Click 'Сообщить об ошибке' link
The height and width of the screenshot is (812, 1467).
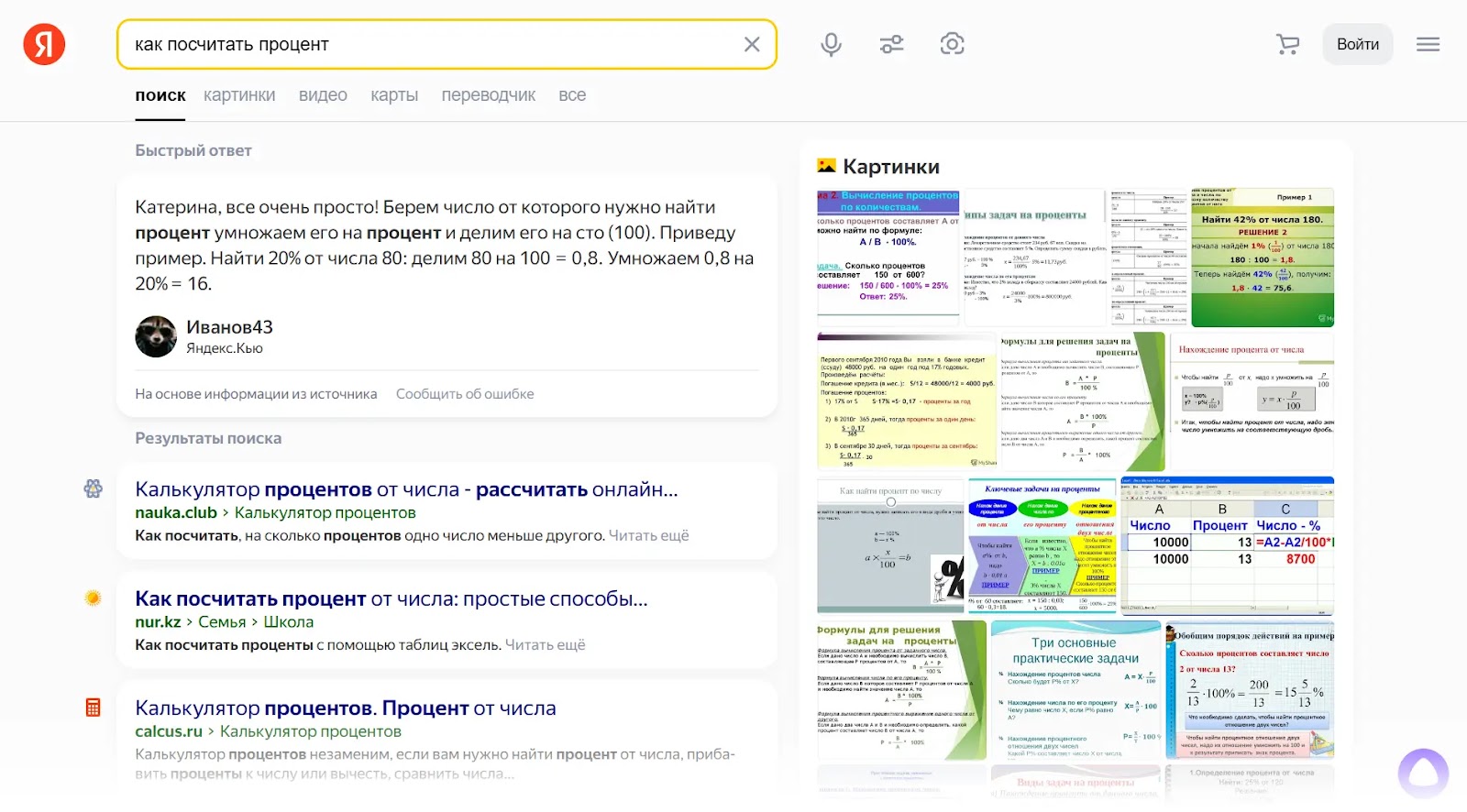pyautogui.click(x=465, y=394)
